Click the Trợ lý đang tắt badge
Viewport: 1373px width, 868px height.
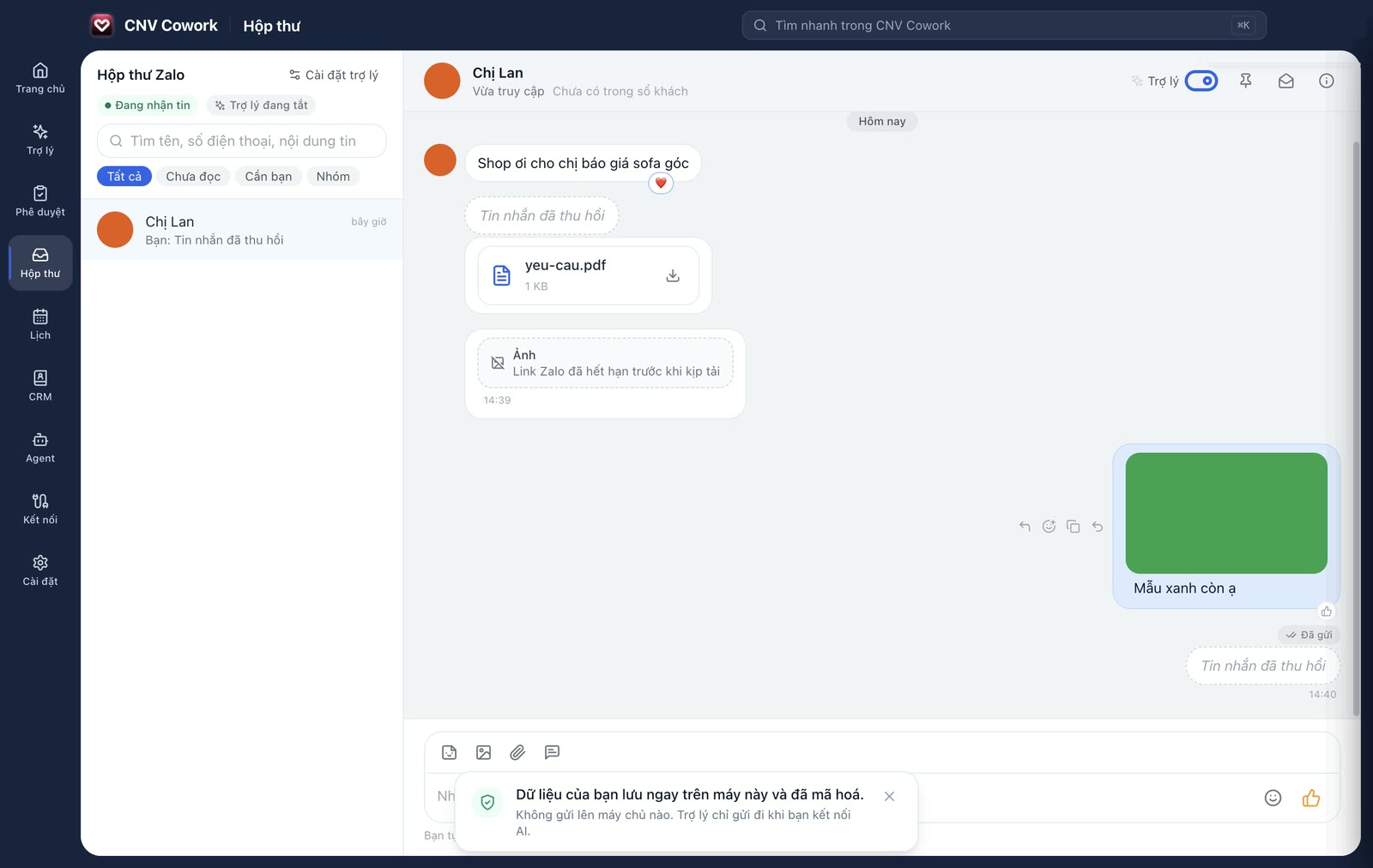tap(261, 105)
